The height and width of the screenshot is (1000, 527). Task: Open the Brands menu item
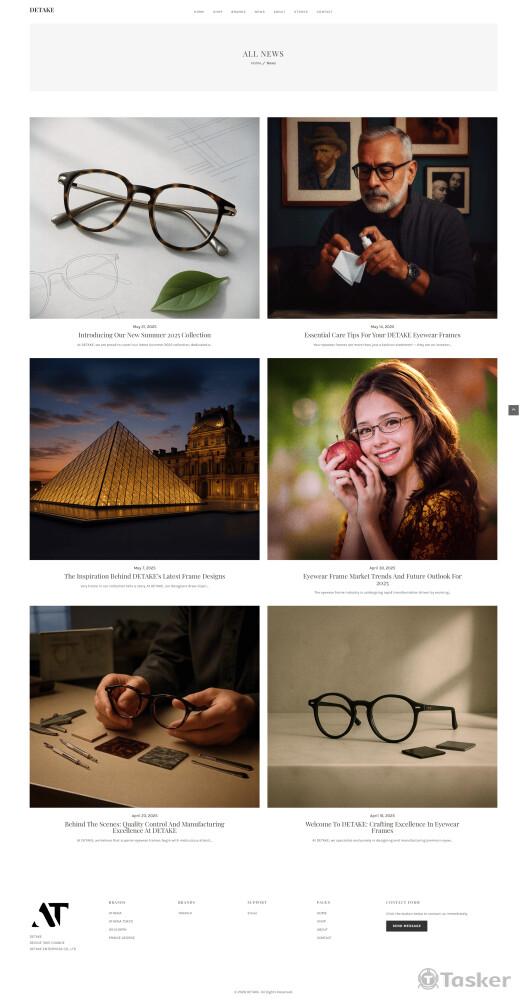238,11
